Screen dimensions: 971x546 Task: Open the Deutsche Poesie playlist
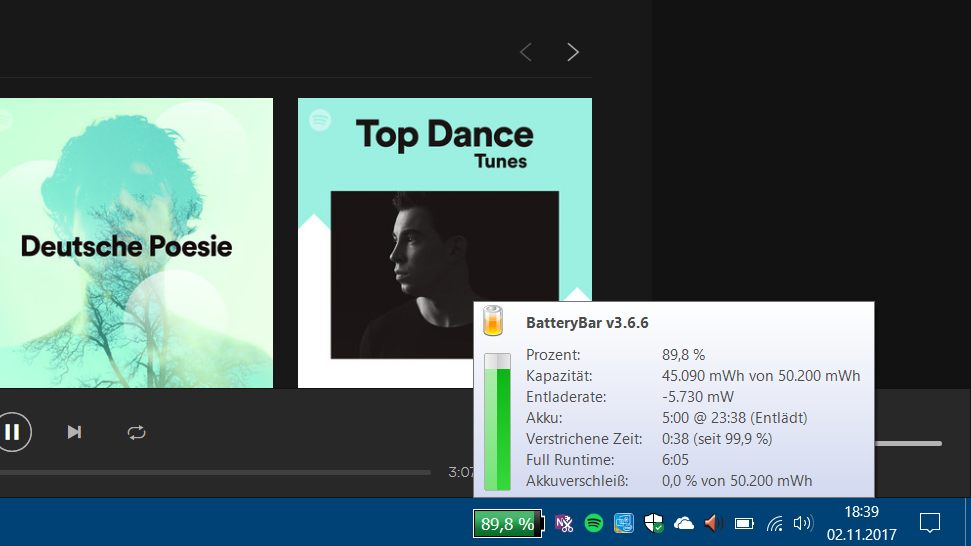pos(136,243)
